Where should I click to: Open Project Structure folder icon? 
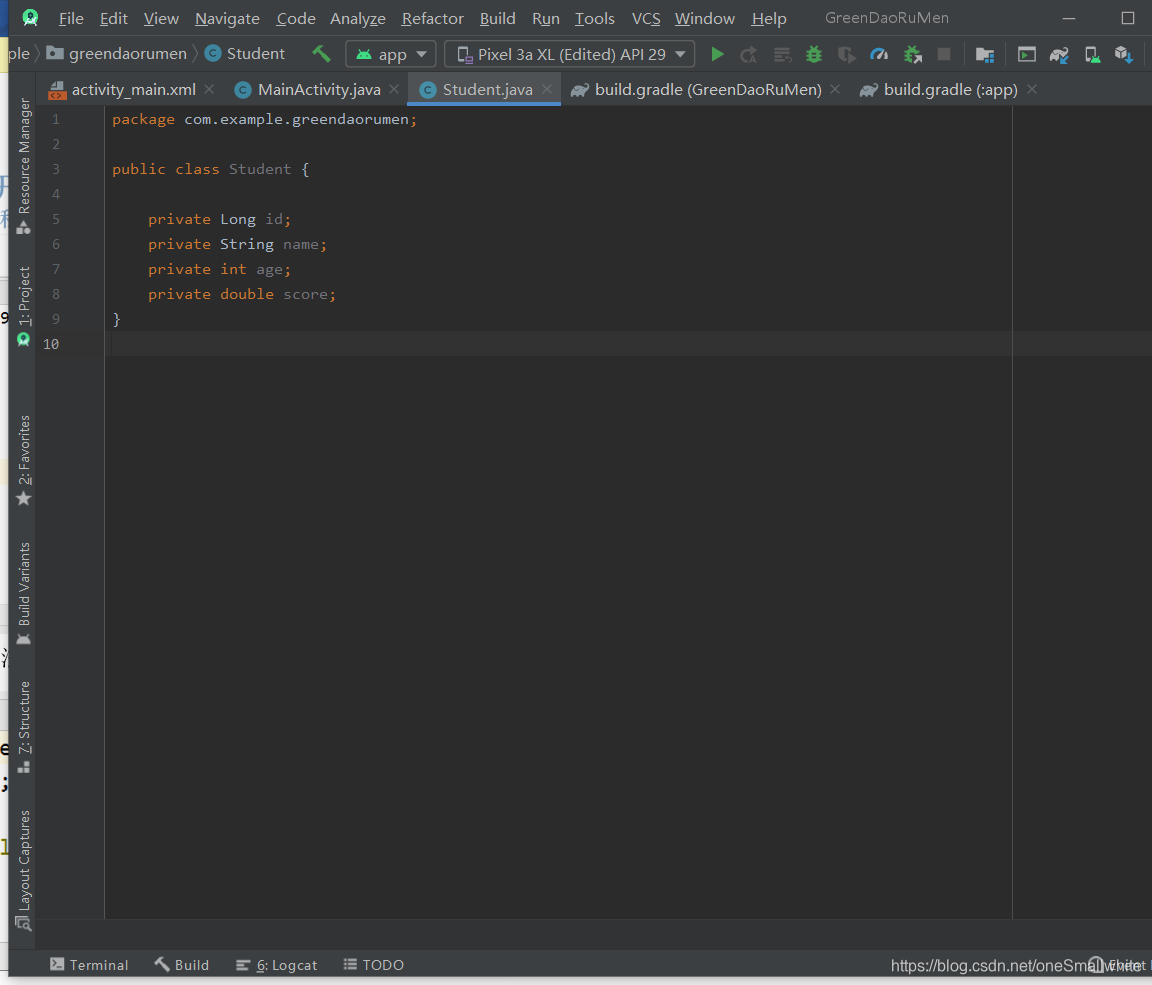pos(984,54)
